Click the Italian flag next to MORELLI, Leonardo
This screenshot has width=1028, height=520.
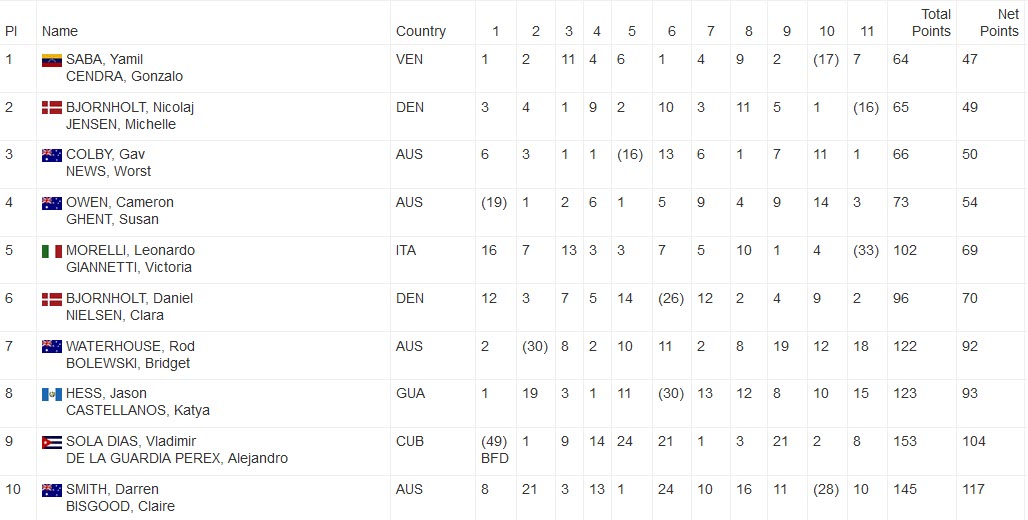coord(52,251)
